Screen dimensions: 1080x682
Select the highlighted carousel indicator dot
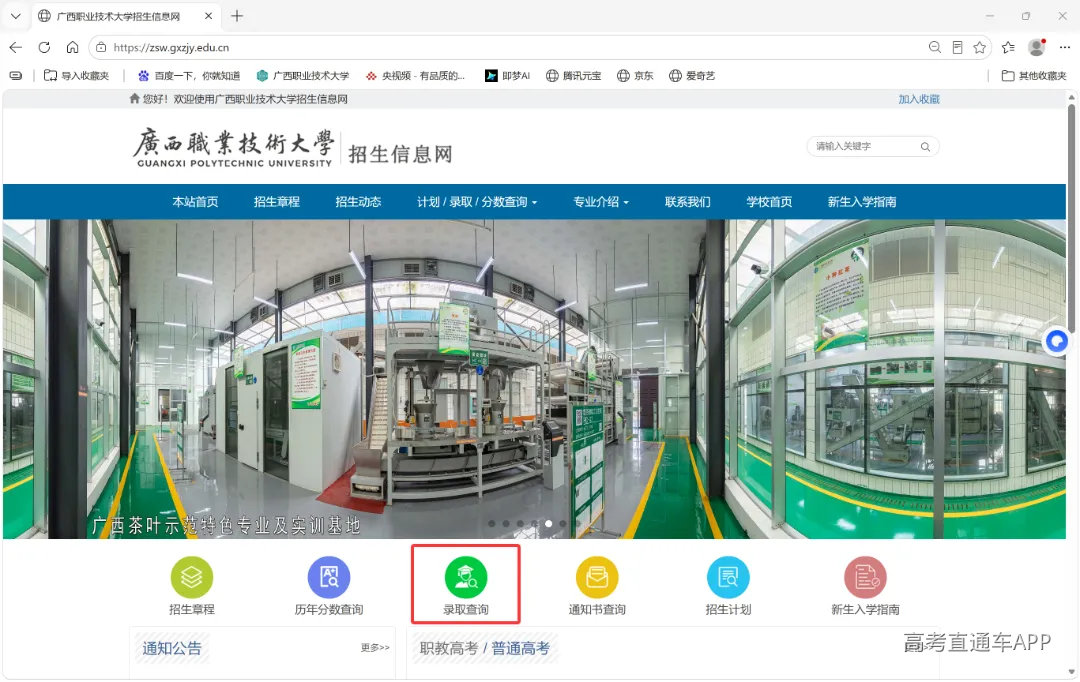[548, 524]
